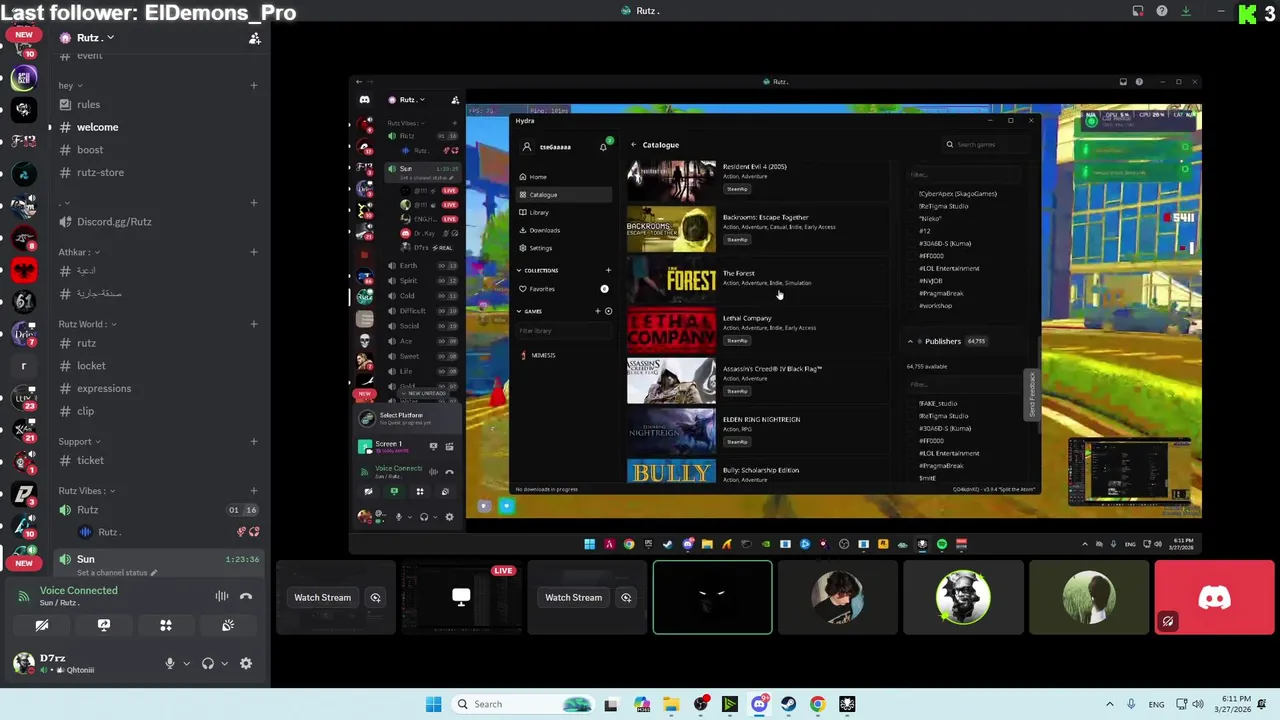The width and height of the screenshot is (1280, 720).
Task: Collapse the Rutz World category
Action: [x=87, y=324]
